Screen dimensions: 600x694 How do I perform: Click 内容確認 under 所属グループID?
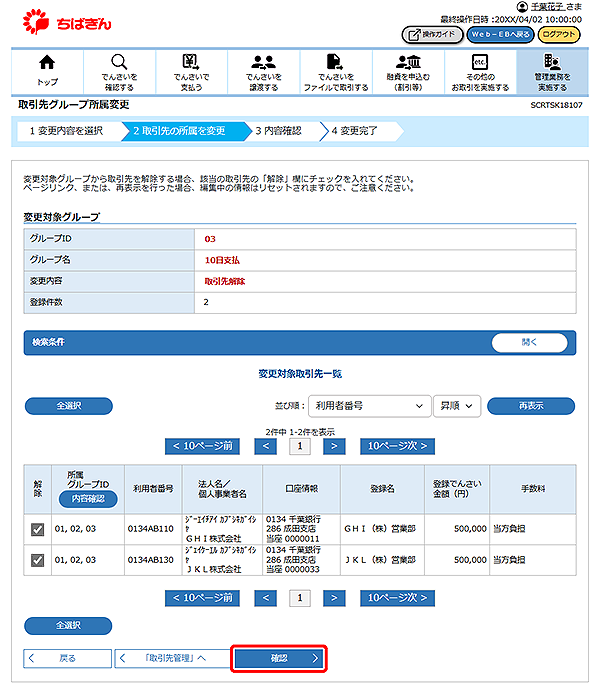point(88,497)
